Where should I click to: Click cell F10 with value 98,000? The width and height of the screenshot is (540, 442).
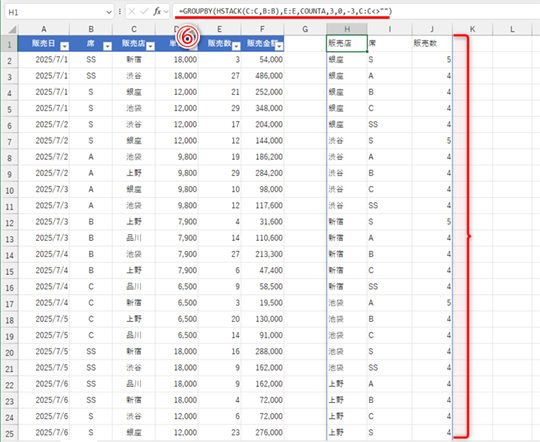262,189
